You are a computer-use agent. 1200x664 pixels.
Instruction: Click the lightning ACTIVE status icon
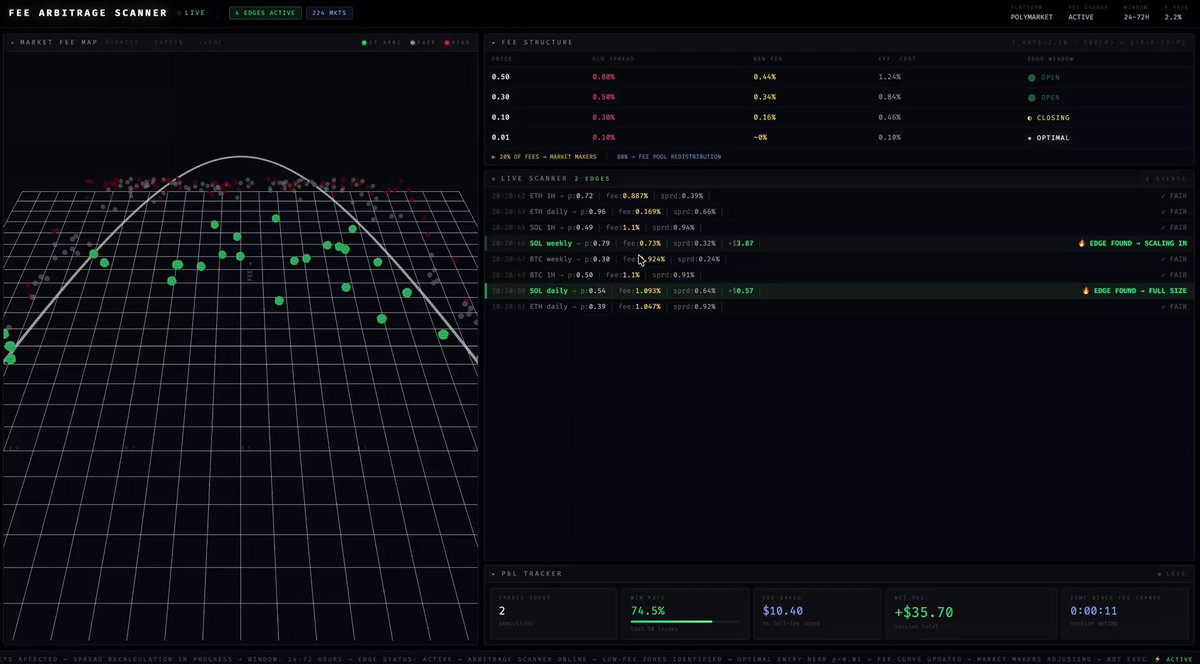click(1157, 659)
